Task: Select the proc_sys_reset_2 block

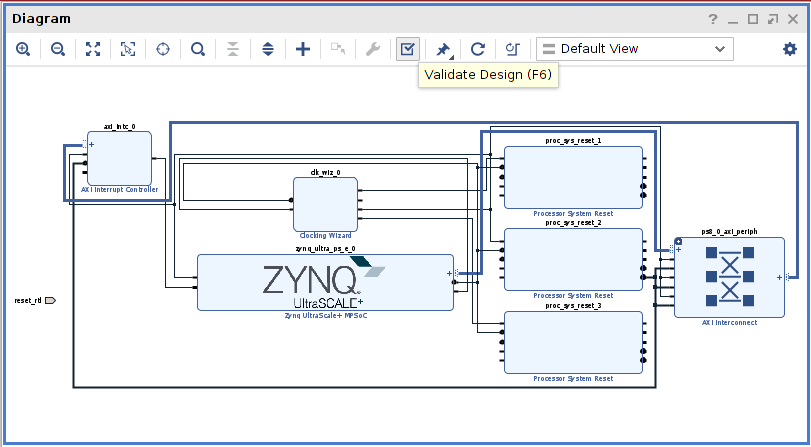Action: pos(573,260)
